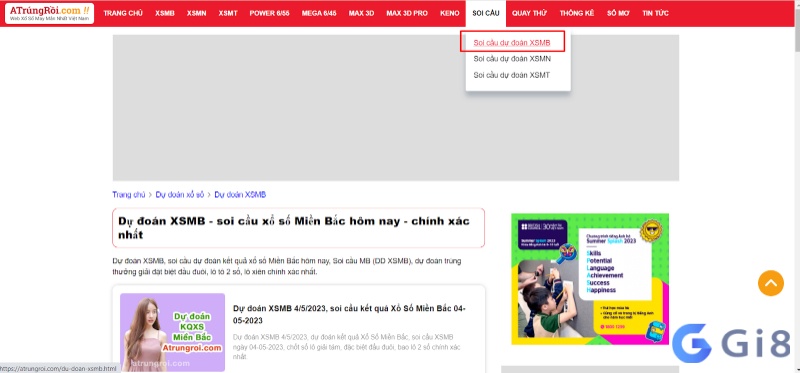800x373 pixels.
Task: Click the orange scroll-to-top arrow button
Action: (x=770, y=283)
